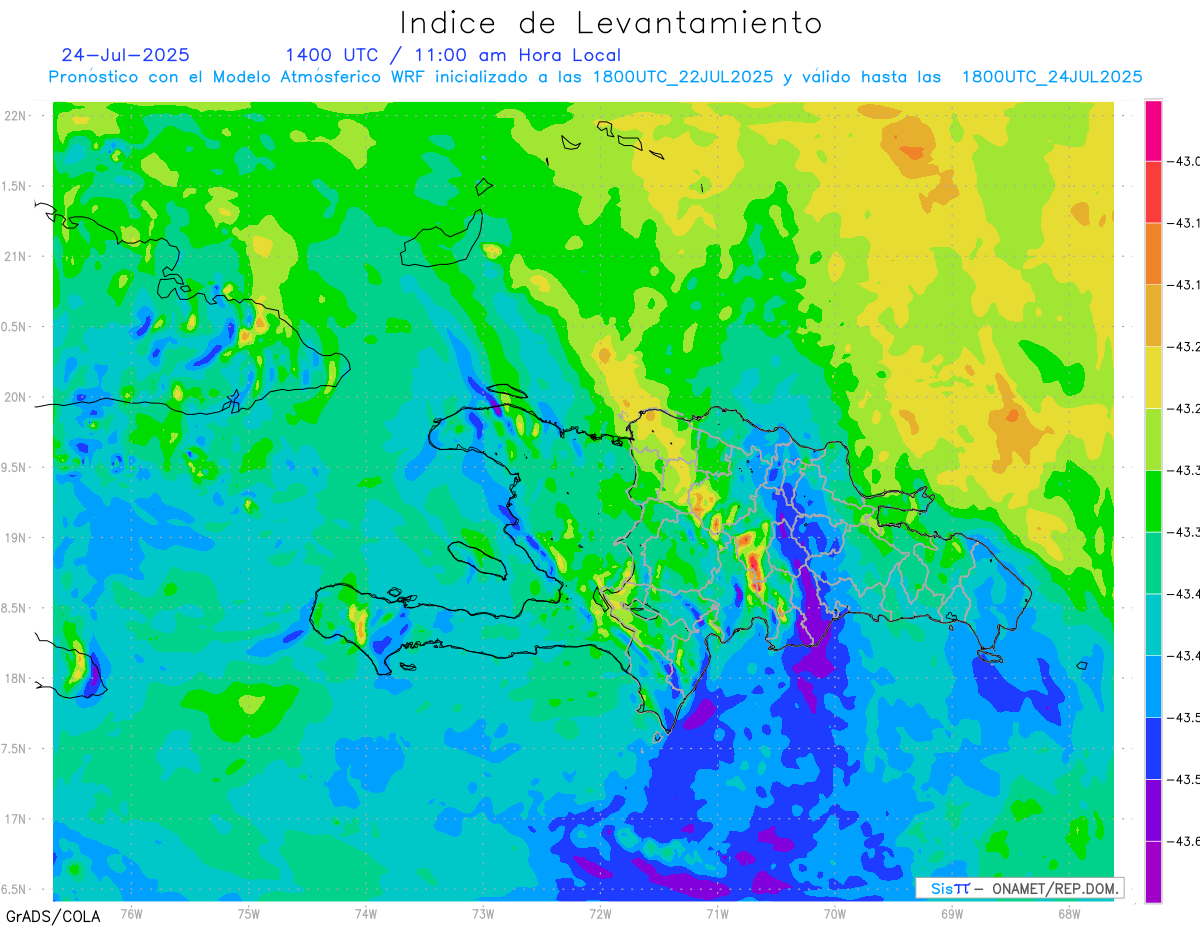
Task: Click the '17N' latitude label
Action: coord(17,820)
